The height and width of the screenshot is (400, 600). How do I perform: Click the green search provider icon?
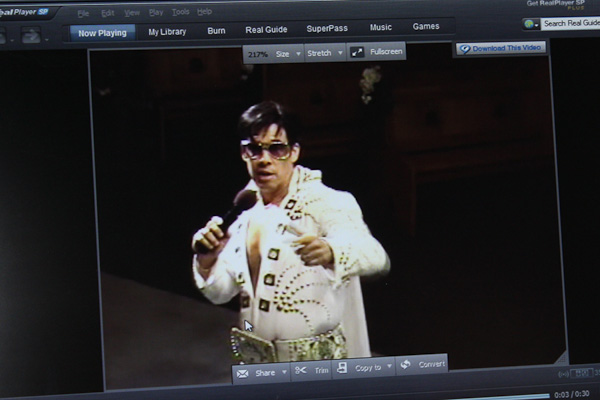(530, 23)
